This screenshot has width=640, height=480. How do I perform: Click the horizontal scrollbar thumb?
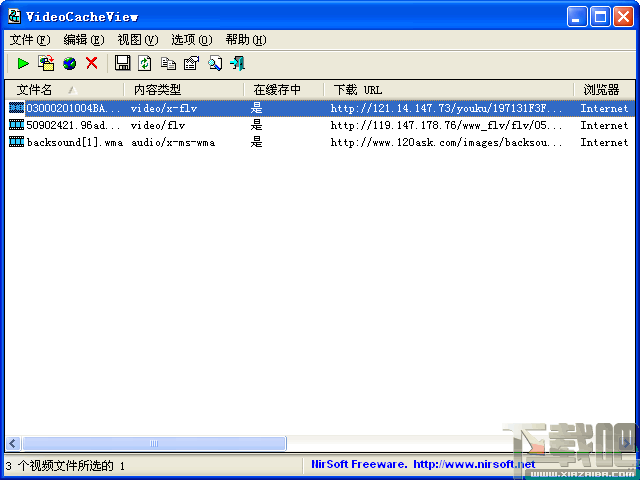[154, 443]
